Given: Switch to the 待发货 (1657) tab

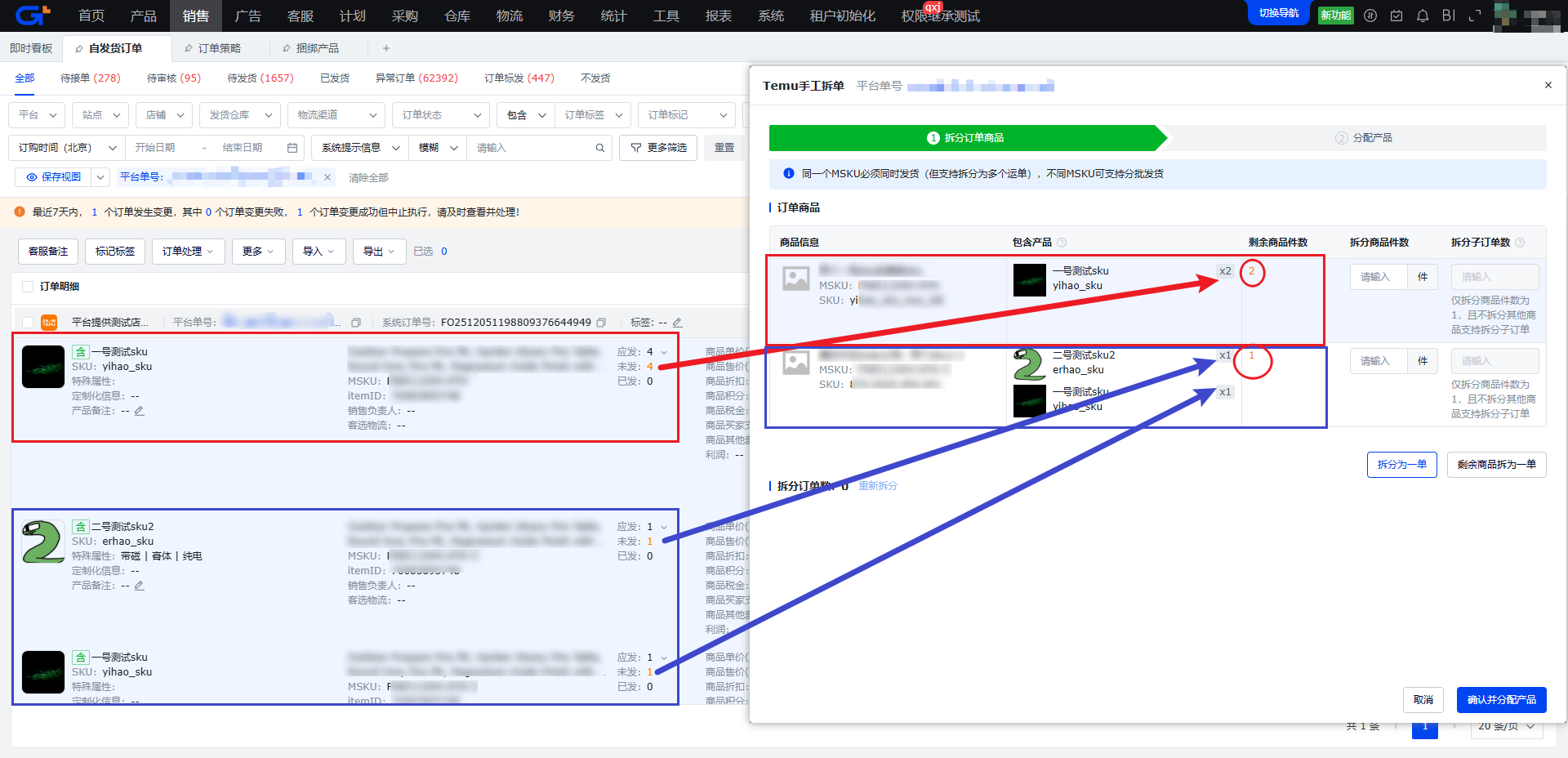Looking at the screenshot, I should 261,78.
